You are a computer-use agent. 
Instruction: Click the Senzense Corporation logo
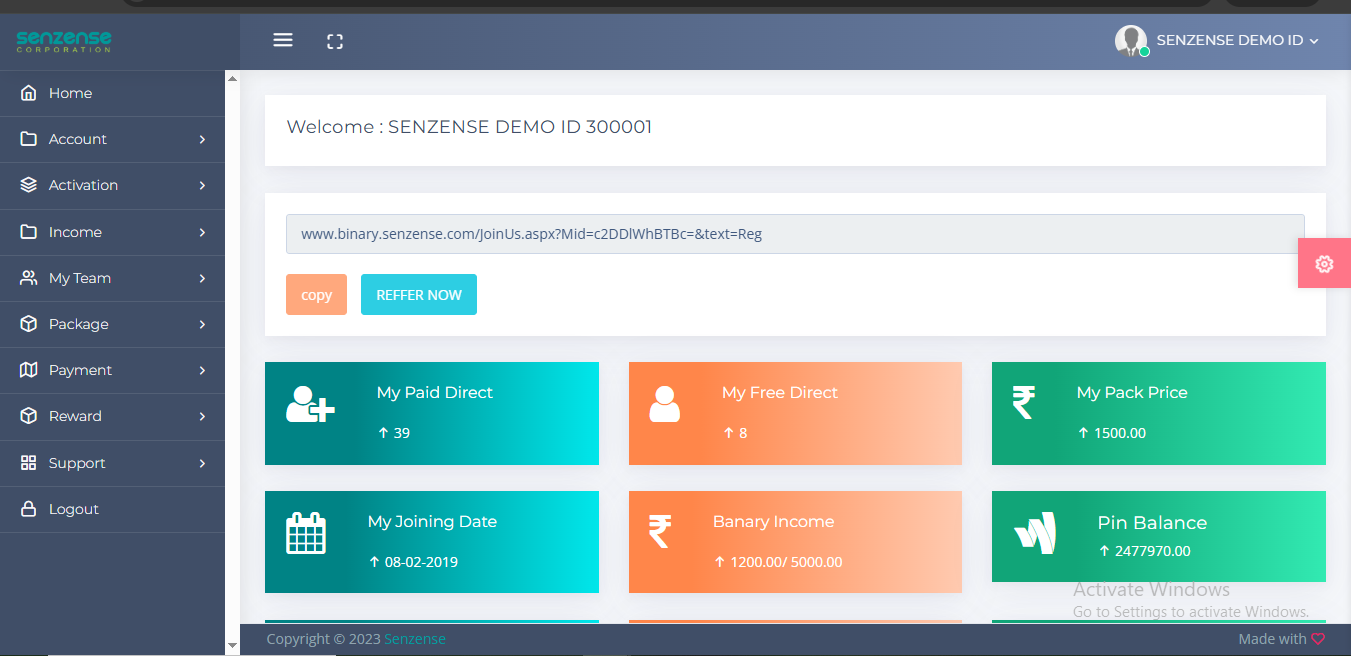[x=64, y=41]
